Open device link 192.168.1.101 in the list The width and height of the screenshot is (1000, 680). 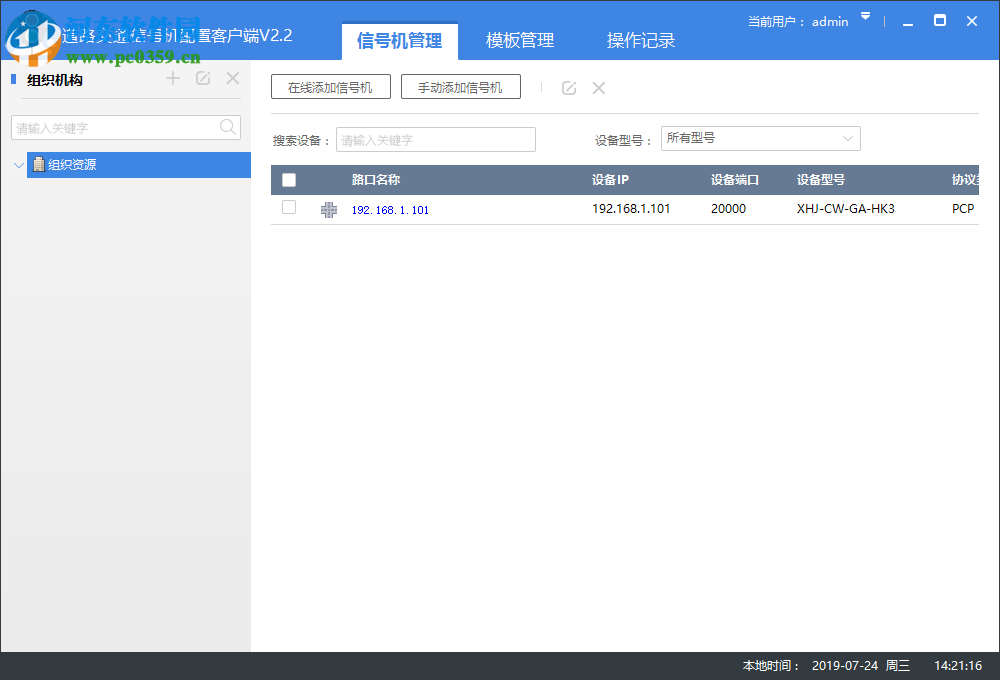tap(390, 209)
